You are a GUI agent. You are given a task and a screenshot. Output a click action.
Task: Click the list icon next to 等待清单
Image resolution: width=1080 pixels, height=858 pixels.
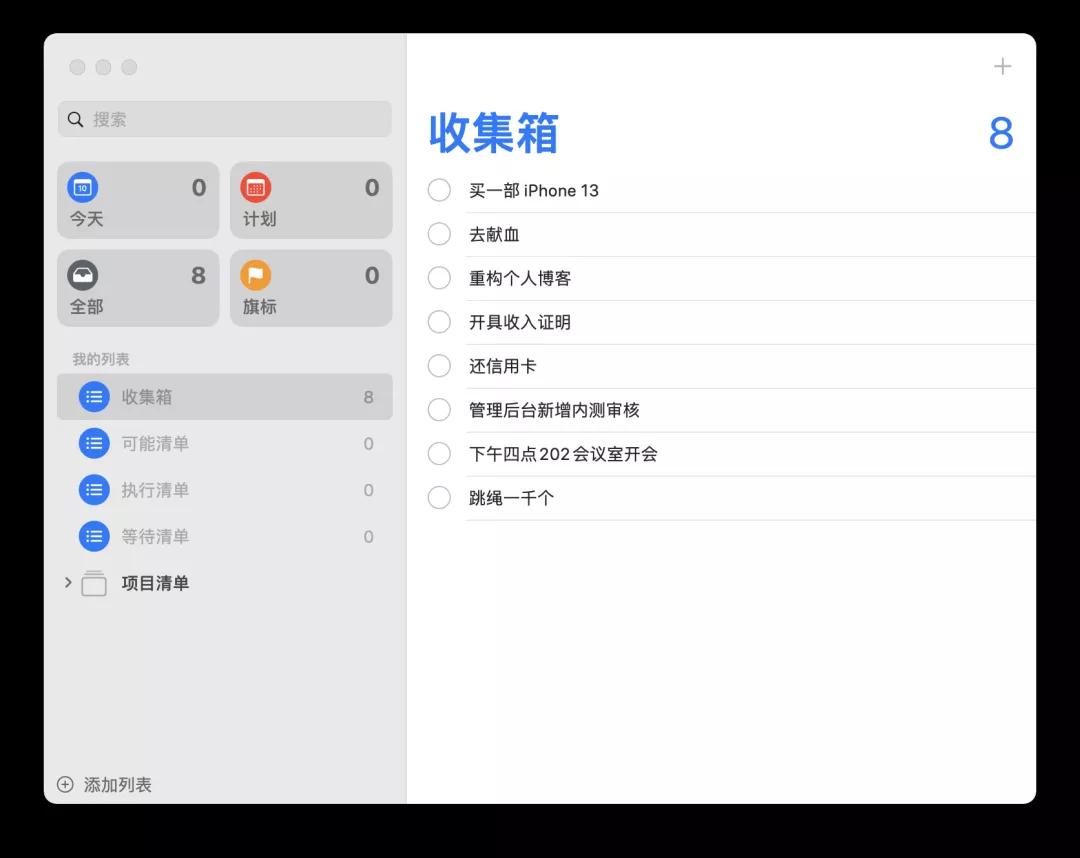click(94, 536)
